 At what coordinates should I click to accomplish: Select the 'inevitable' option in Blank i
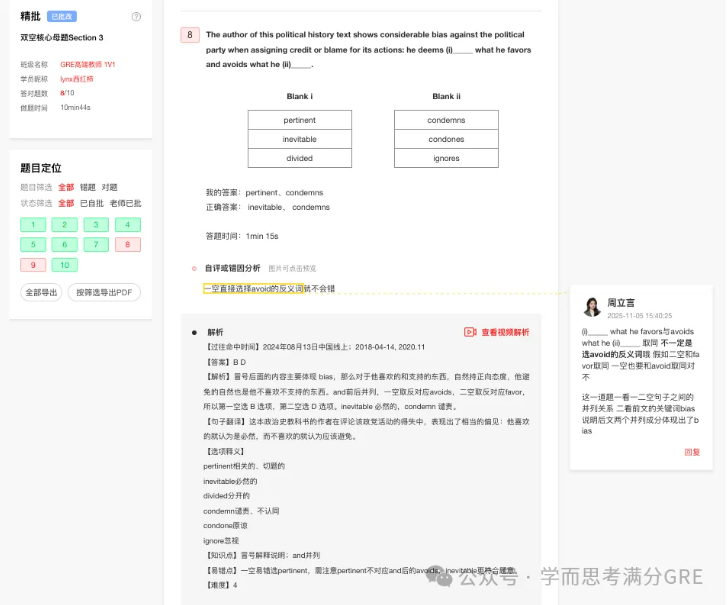(x=299, y=139)
